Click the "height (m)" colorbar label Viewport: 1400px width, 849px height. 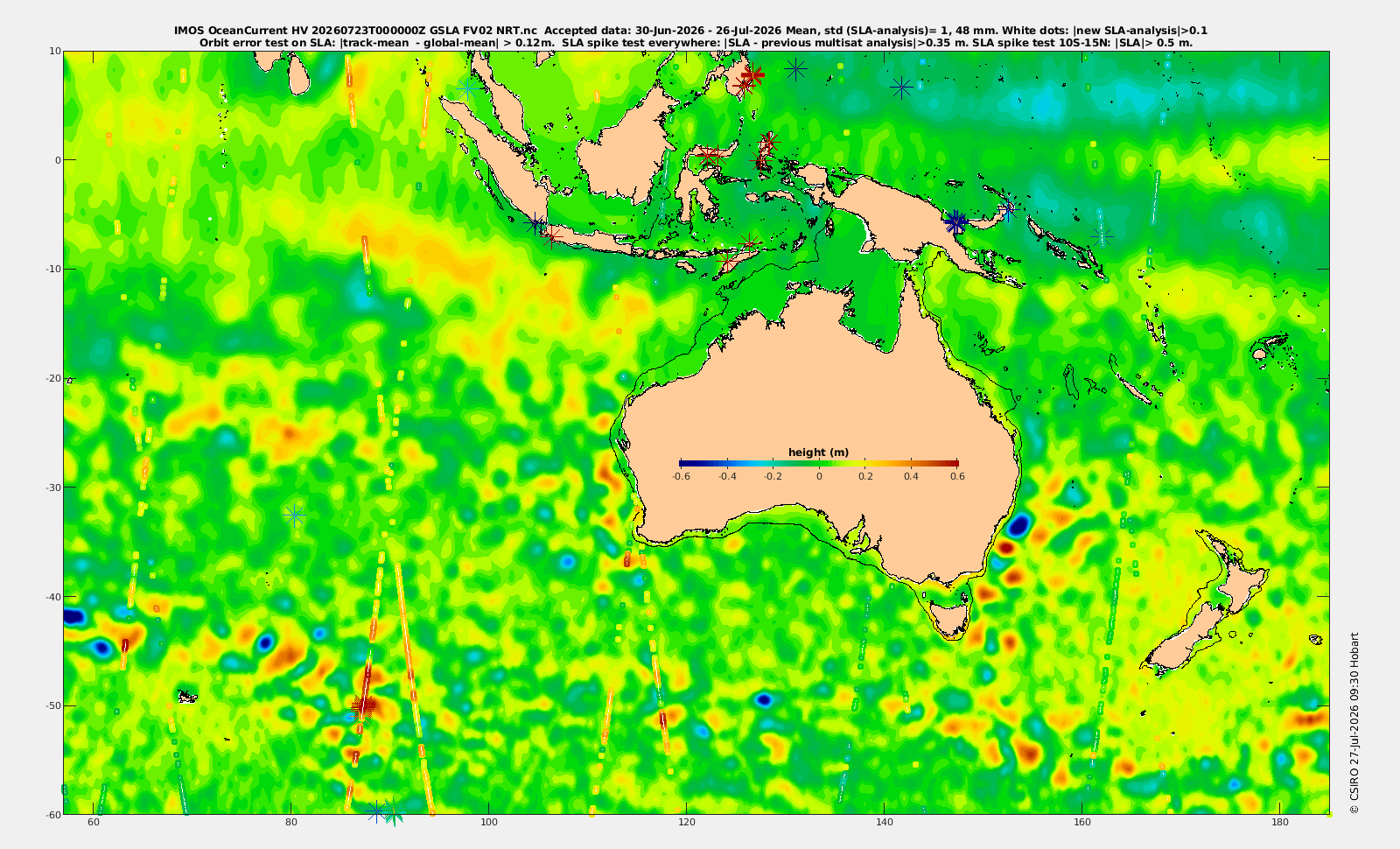pyautogui.click(x=818, y=453)
